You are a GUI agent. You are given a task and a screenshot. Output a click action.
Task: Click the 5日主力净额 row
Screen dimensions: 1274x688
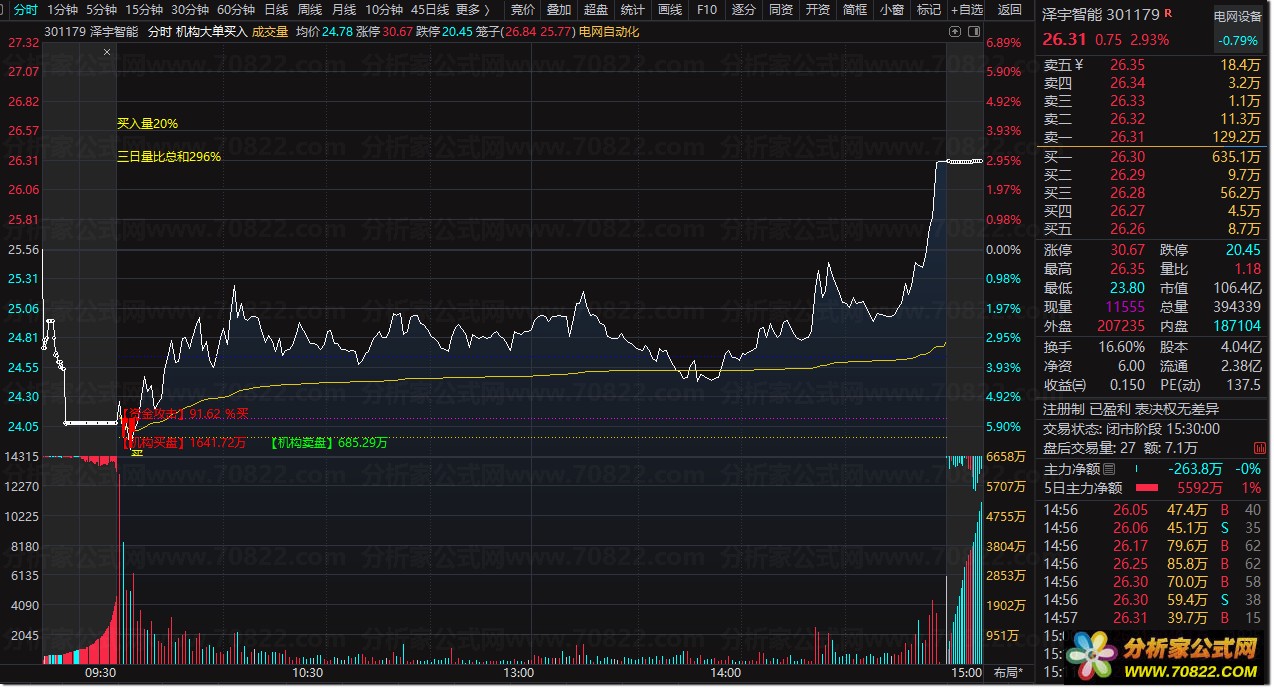[x=1152, y=488]
